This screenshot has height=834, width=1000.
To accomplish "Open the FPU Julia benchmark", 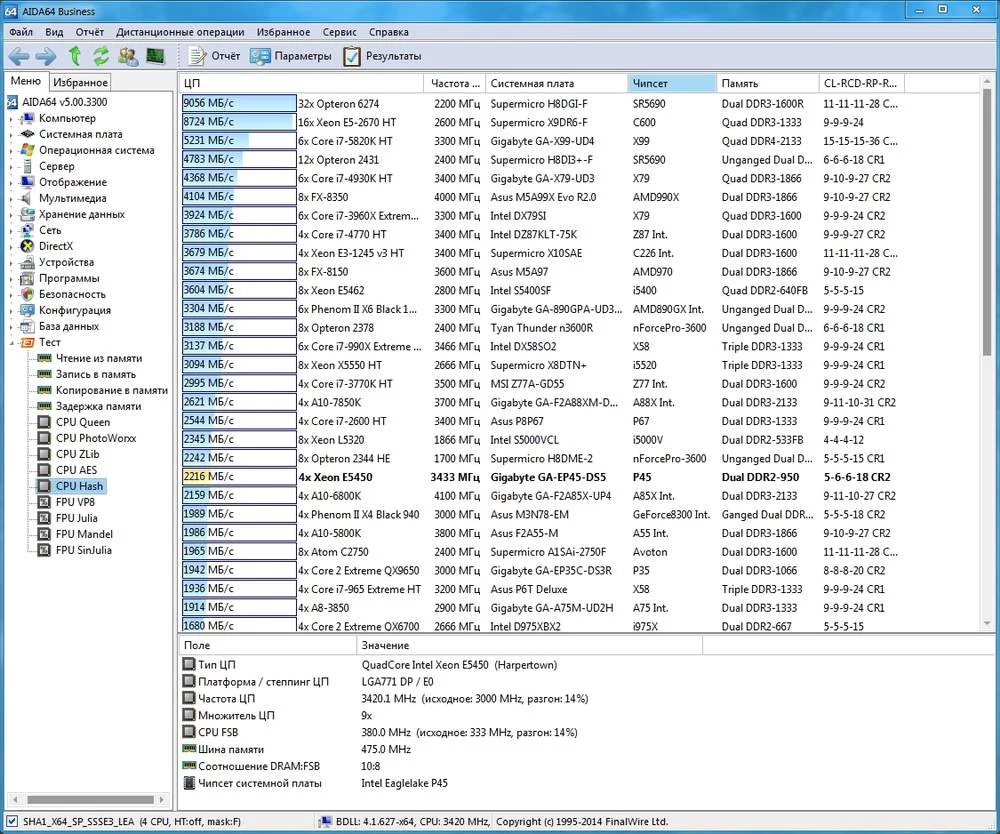I will click(76, 518).
